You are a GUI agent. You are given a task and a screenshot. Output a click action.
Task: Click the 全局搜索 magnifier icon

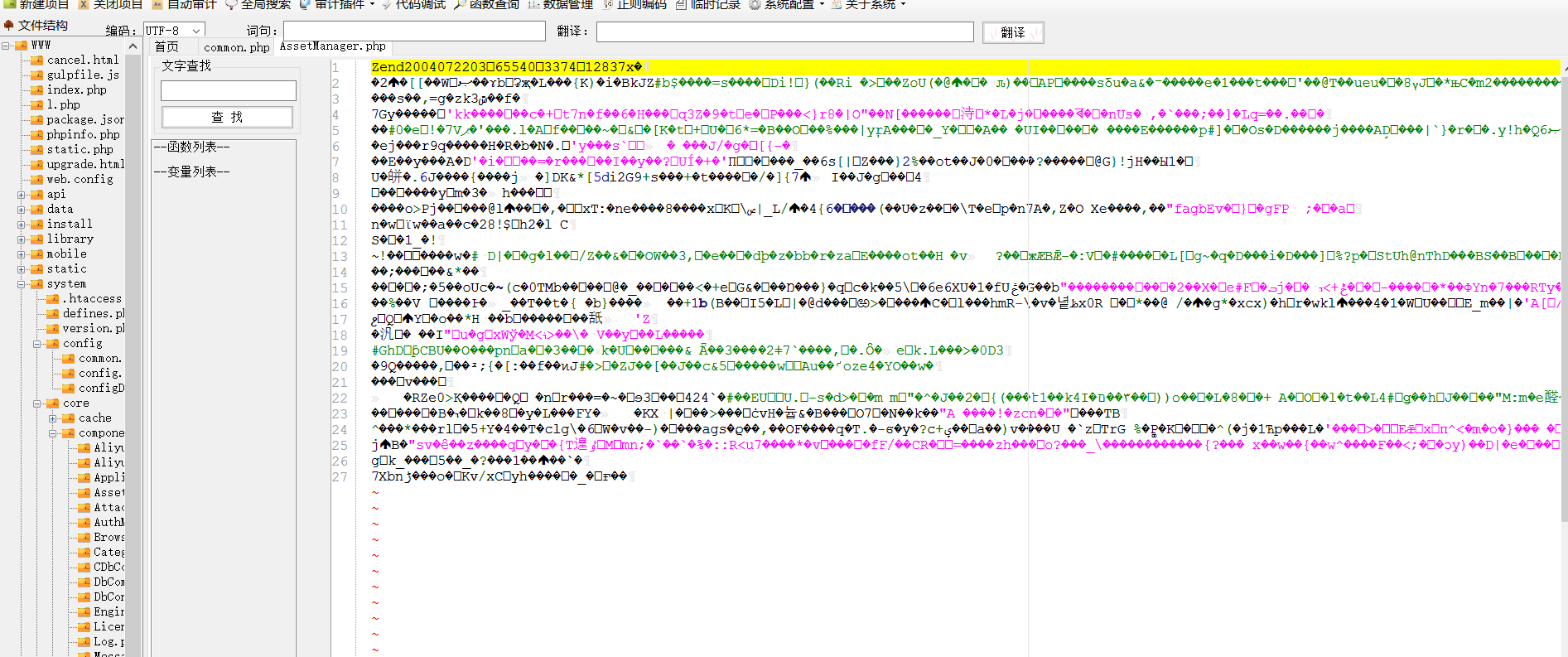[231, 4]
